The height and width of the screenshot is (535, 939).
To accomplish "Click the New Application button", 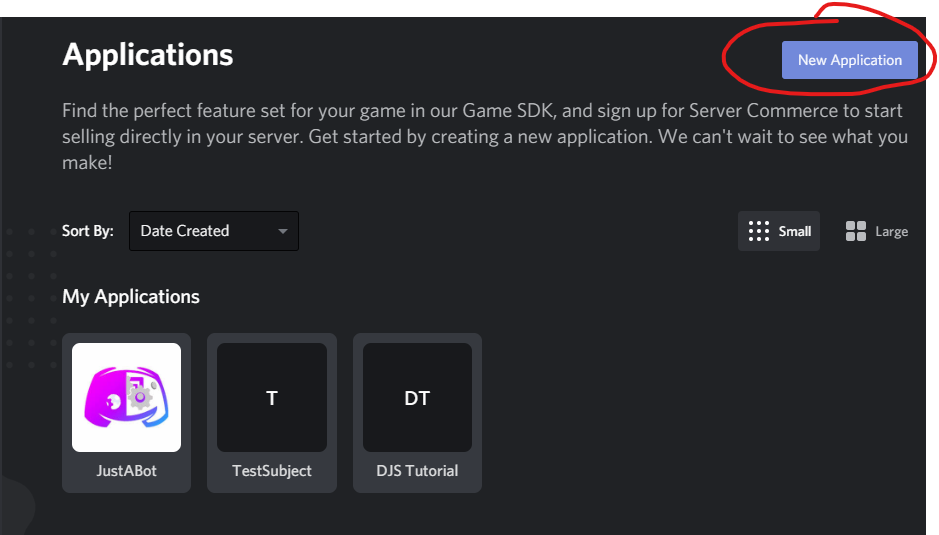I will 849,60.
